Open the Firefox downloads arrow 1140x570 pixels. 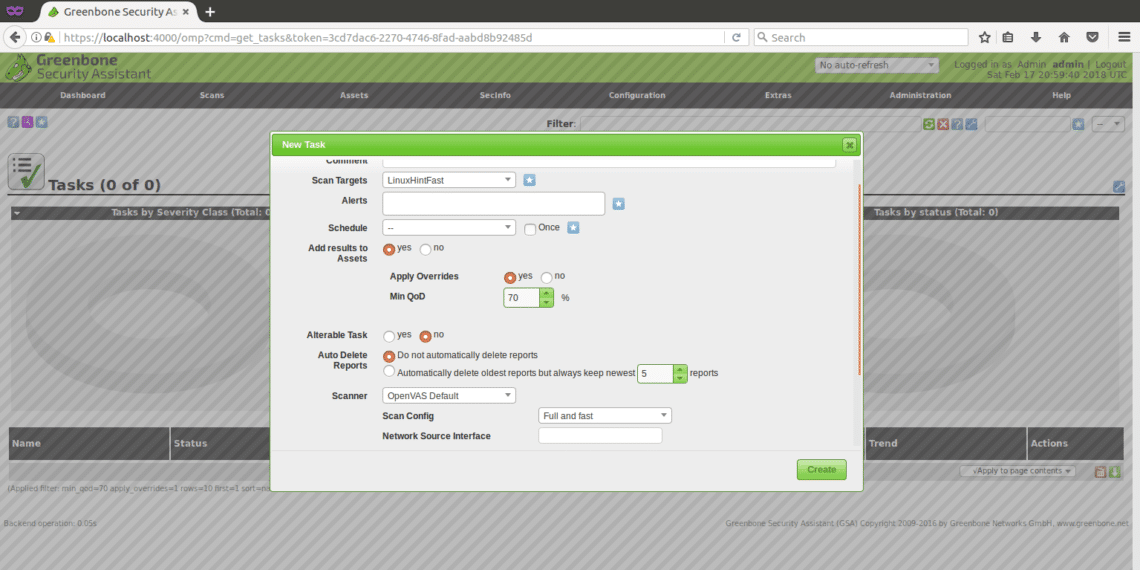[1036, 37]
